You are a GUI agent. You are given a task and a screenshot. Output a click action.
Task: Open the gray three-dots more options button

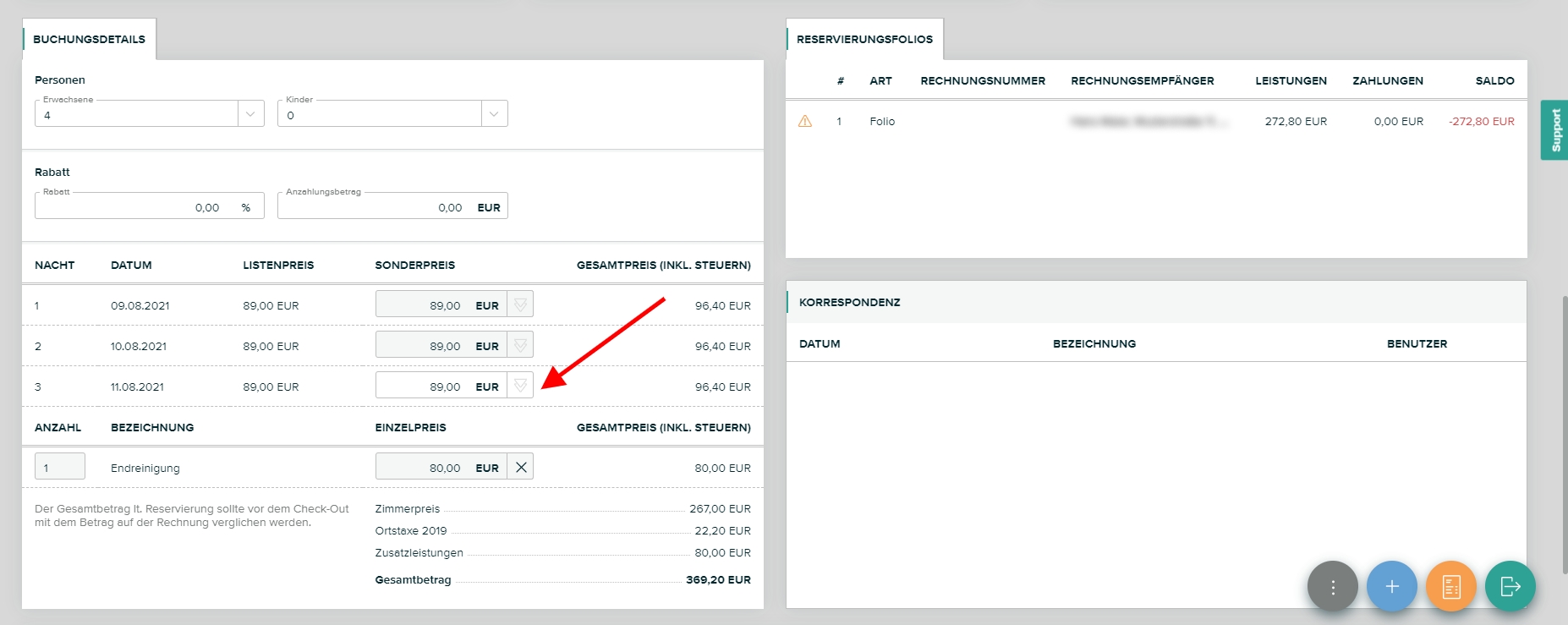coord(1332,586)
